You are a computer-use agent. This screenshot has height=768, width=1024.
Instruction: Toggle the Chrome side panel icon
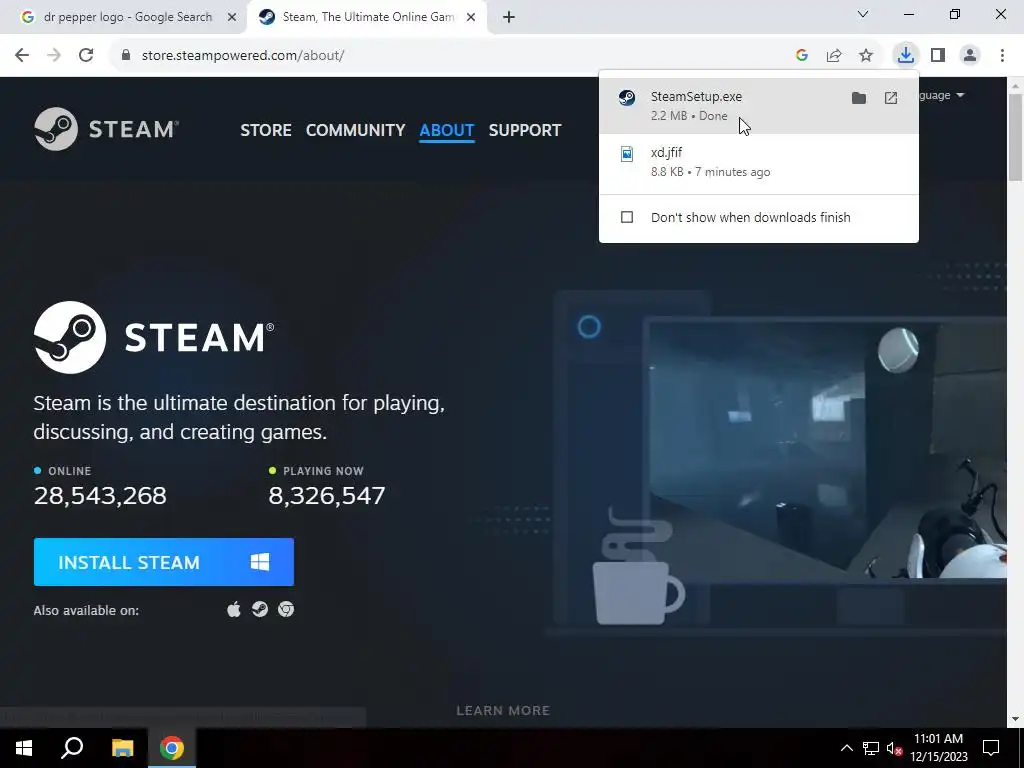[938, 56]
